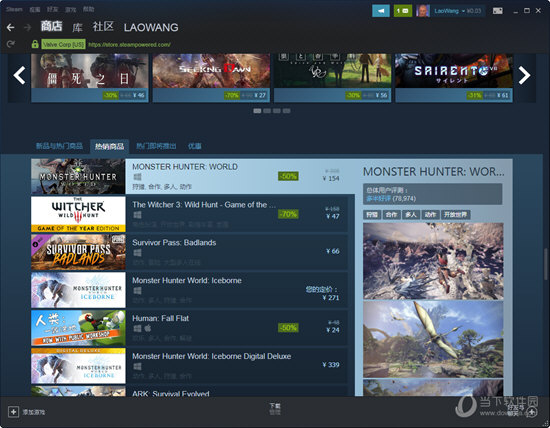Open the 社区 community section

[103, 27]
